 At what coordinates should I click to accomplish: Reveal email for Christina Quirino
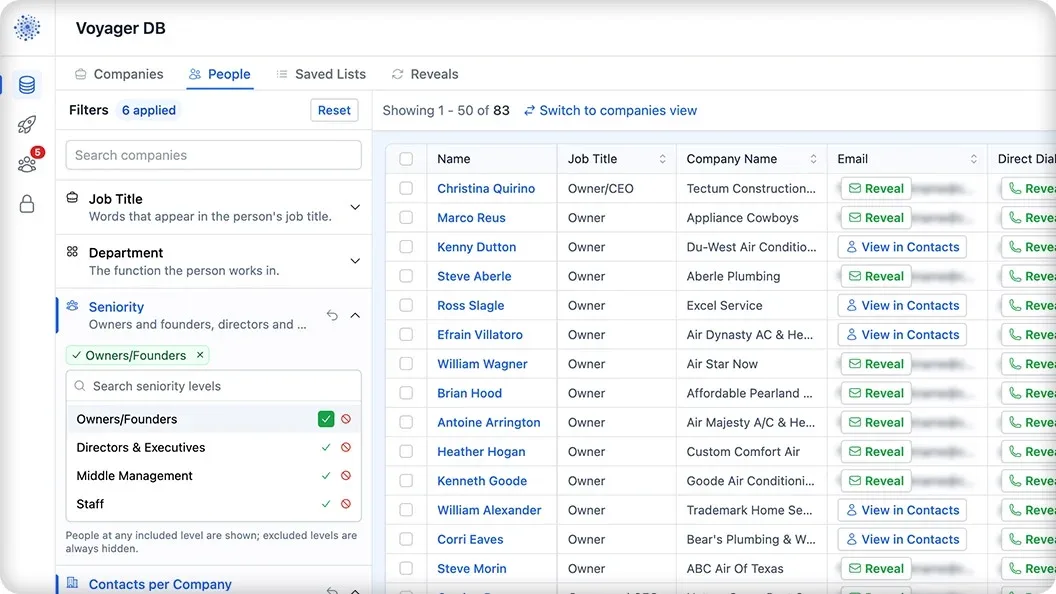(876, 189)
